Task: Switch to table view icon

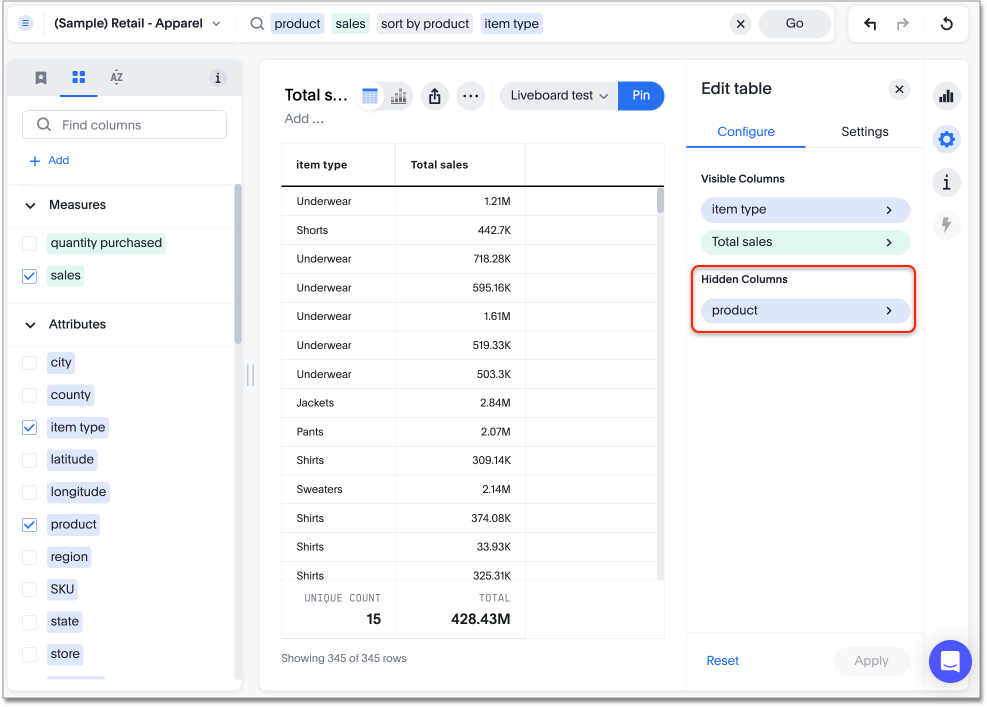Action: pyautogui.click(x=371, y=96)
